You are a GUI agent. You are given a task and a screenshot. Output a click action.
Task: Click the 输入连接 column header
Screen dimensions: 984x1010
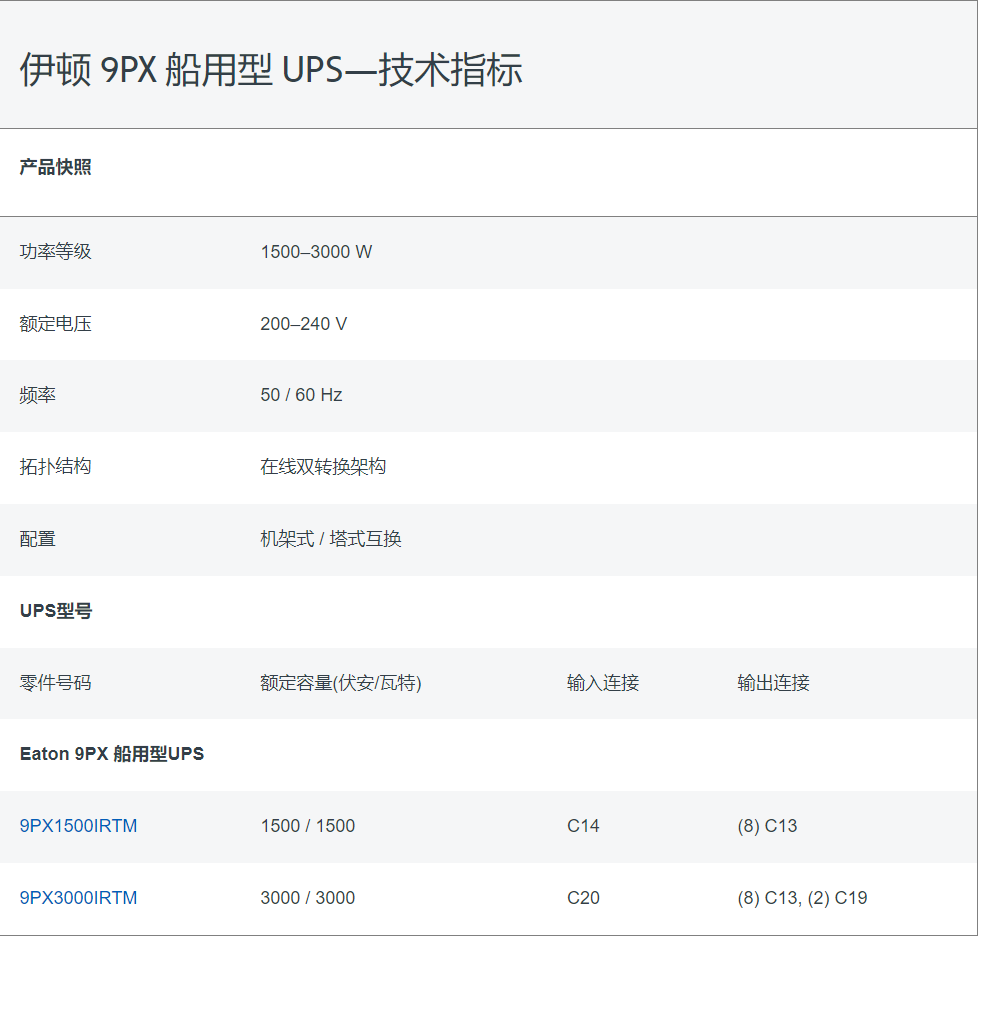tap(603, 683)
